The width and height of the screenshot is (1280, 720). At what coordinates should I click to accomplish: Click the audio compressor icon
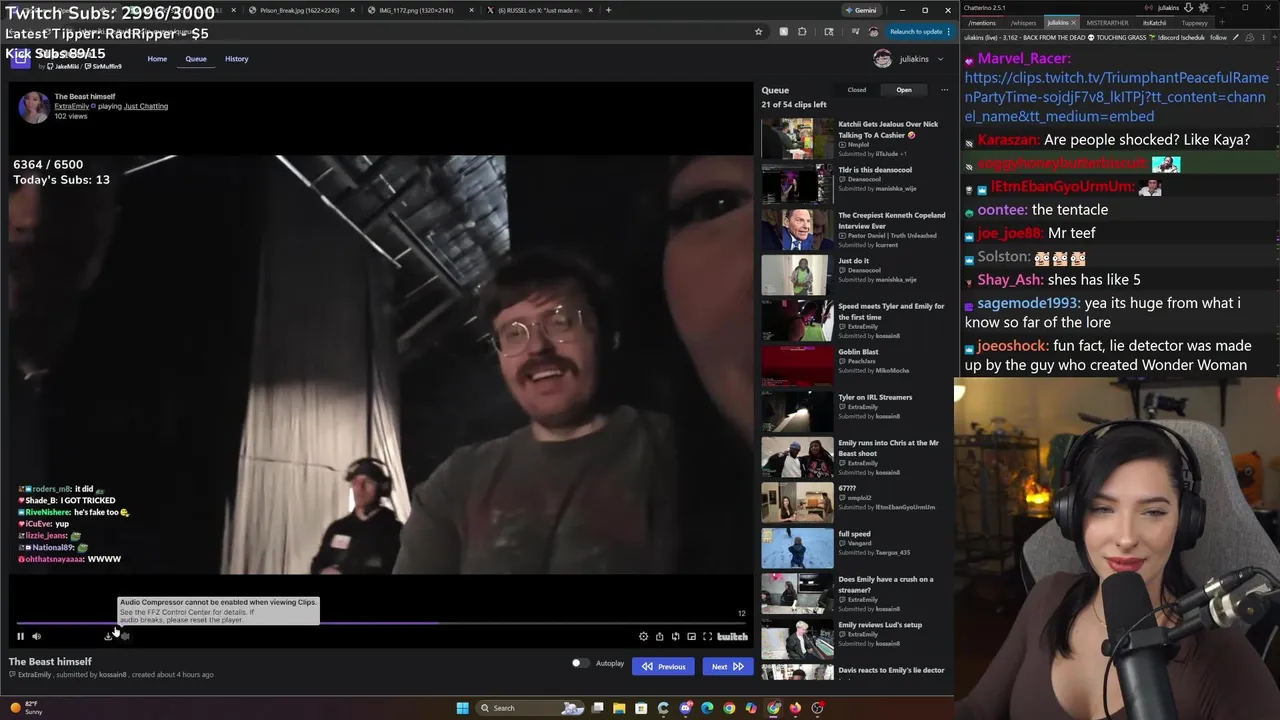point(125,636)
